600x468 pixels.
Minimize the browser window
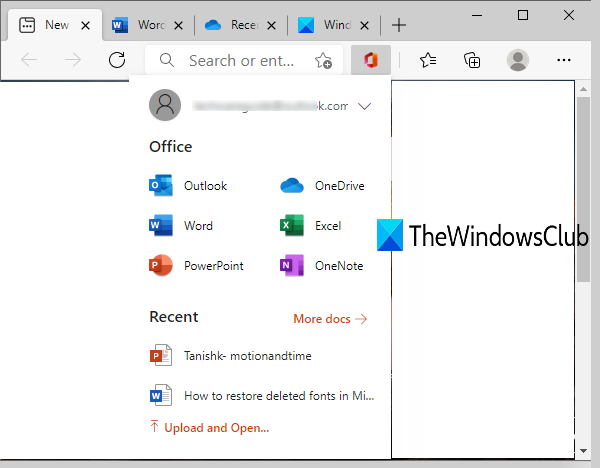coord(477,15)
